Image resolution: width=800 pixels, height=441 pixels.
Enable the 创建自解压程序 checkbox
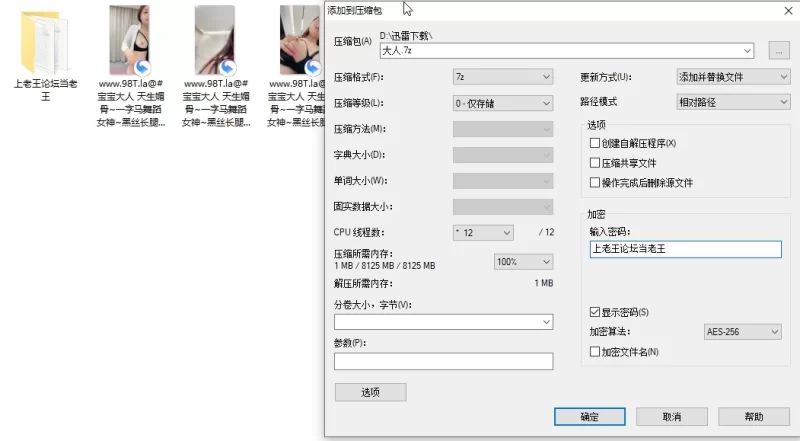596,144
